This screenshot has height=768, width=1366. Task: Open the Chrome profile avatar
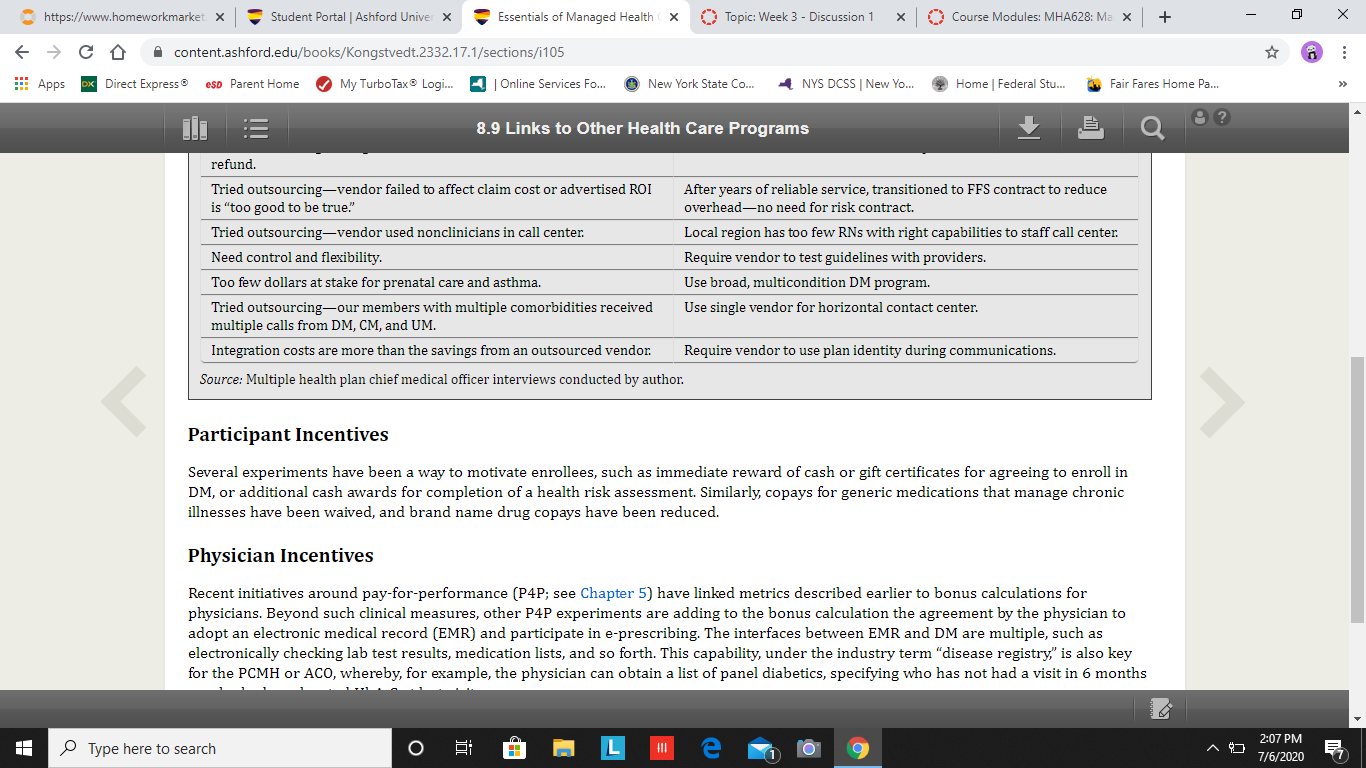click(x=1312, y=52)
